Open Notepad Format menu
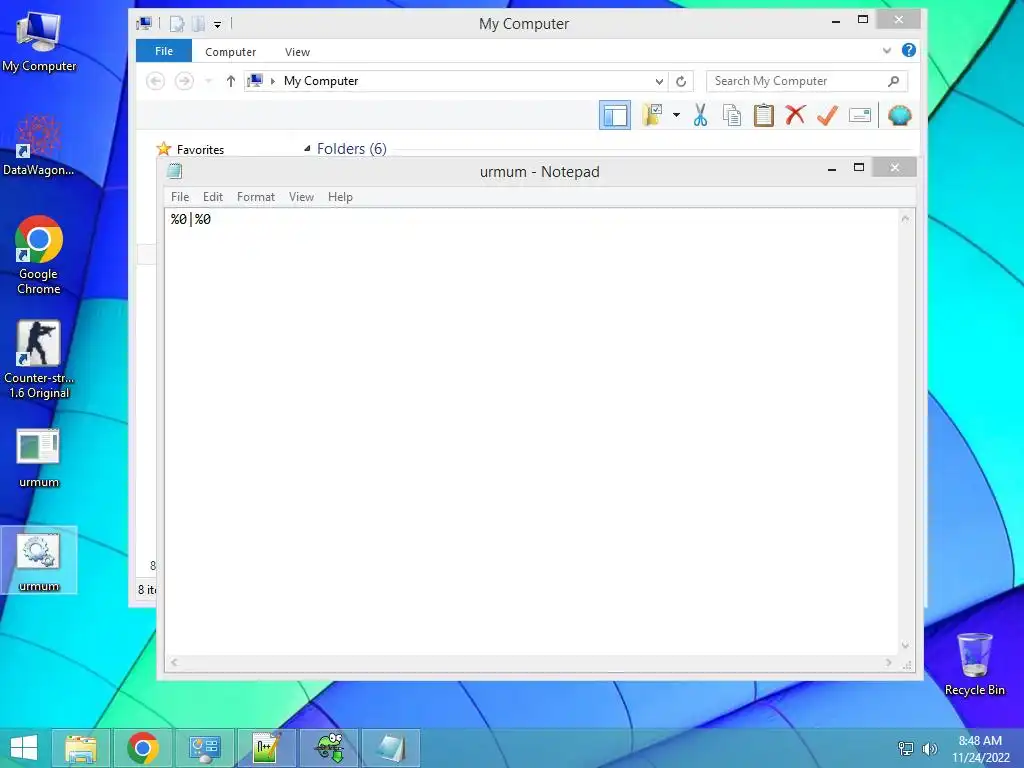The height and width of the screenshot is (768, 1024). coord(255,197)
